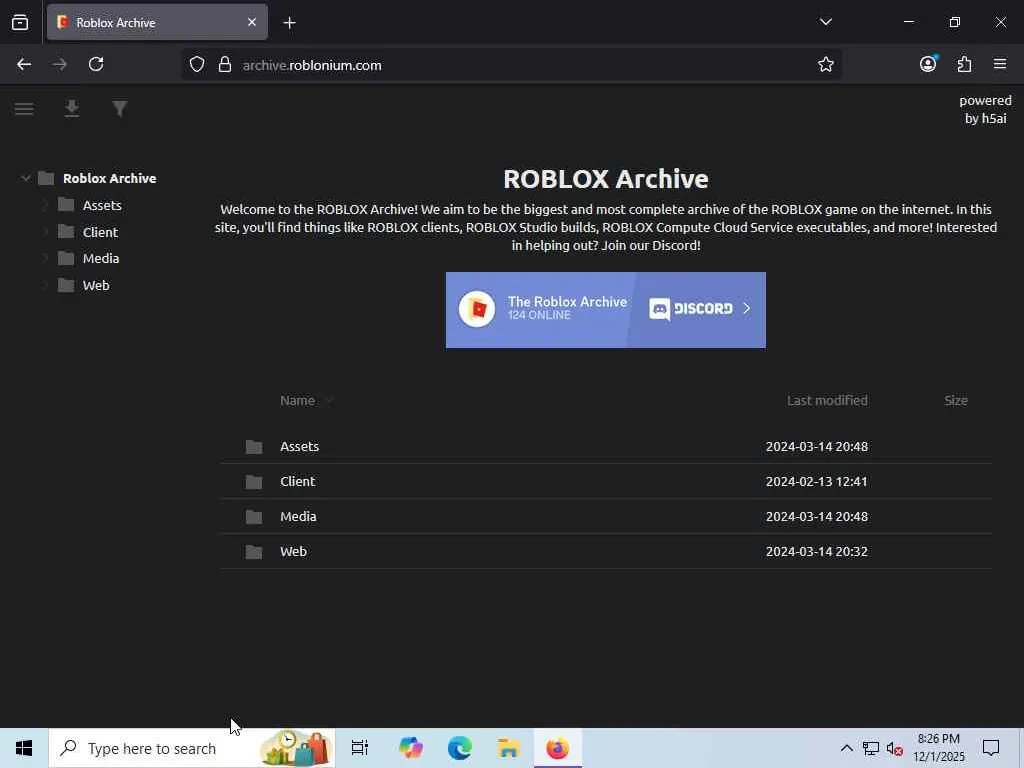Screen dimensions: 1024x768
Task: Open Microsoft Edge from the taskbar
Action: pyautogui.click(x=460, y=748)
